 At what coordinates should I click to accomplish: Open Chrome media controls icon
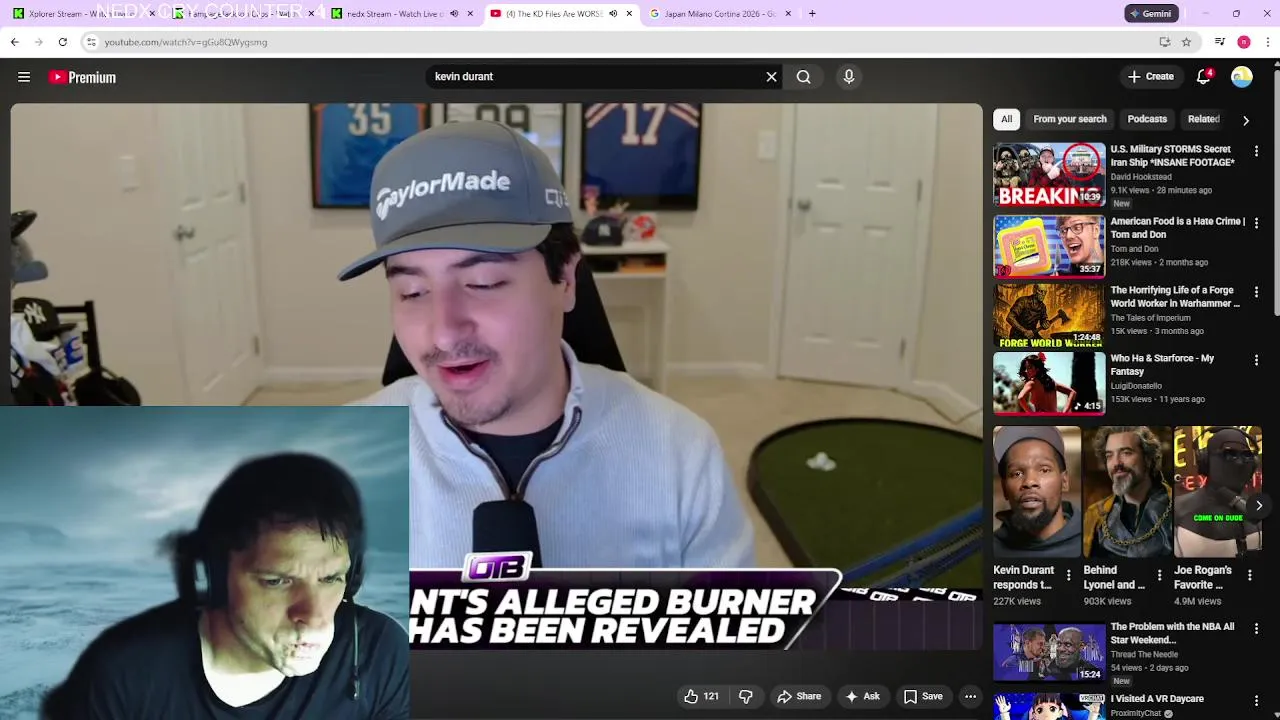pos(1219,42)
